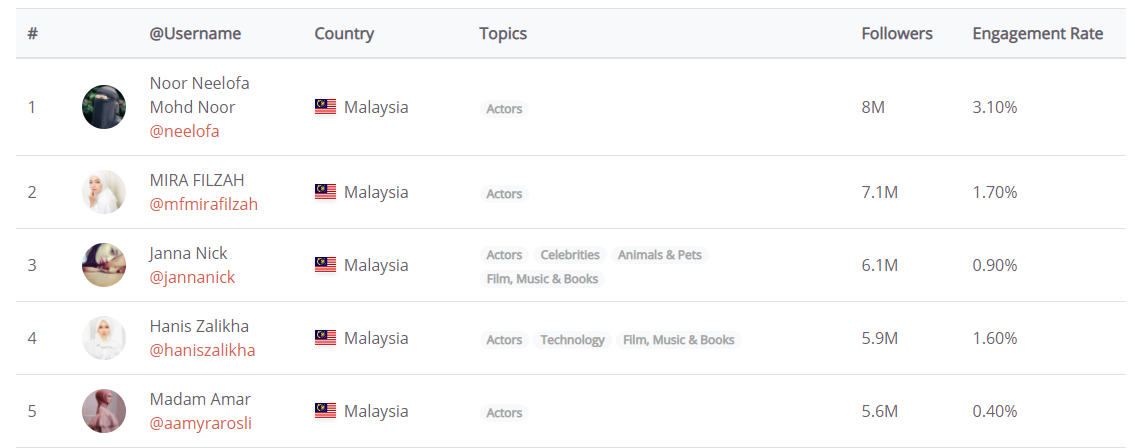The image size is (1135, 448).
Task: Click the Actors tag in MIRA FILZAH's row
Action: pyautogui.click(x=504, y=194)
